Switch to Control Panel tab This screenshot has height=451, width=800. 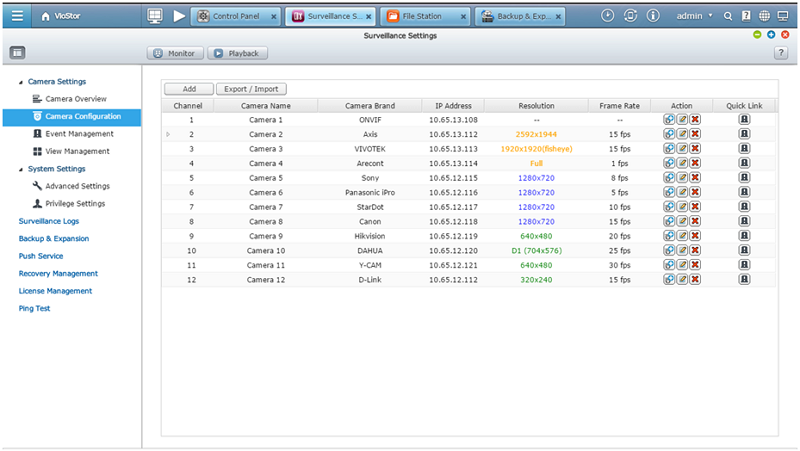[x=236, y=16]
